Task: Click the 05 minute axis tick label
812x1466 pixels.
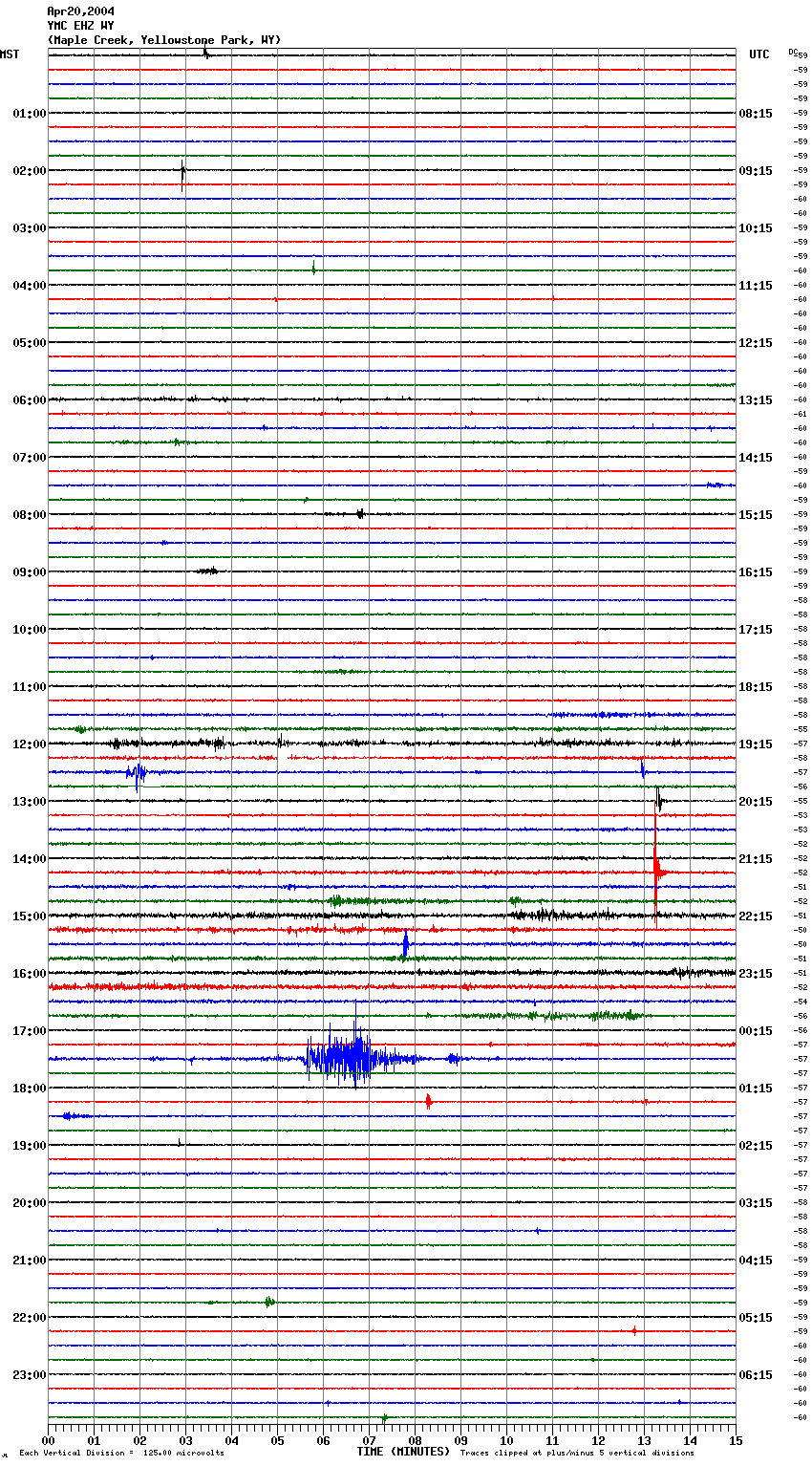Action: coord(277,1440)
